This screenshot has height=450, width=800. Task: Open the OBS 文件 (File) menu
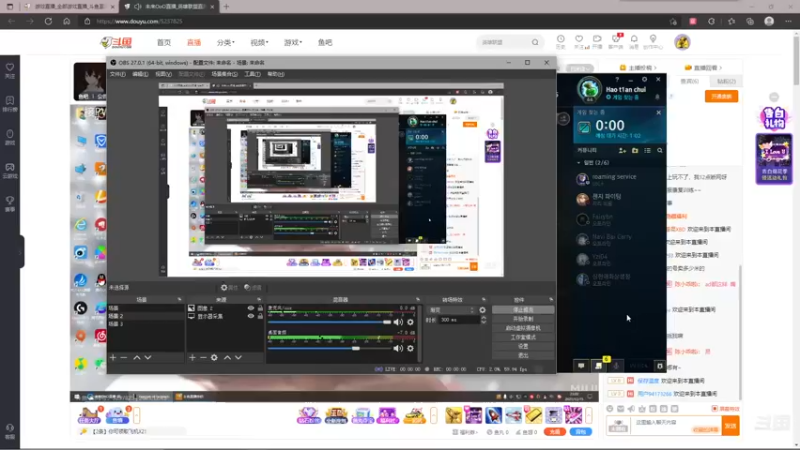[x=117, y=74]
